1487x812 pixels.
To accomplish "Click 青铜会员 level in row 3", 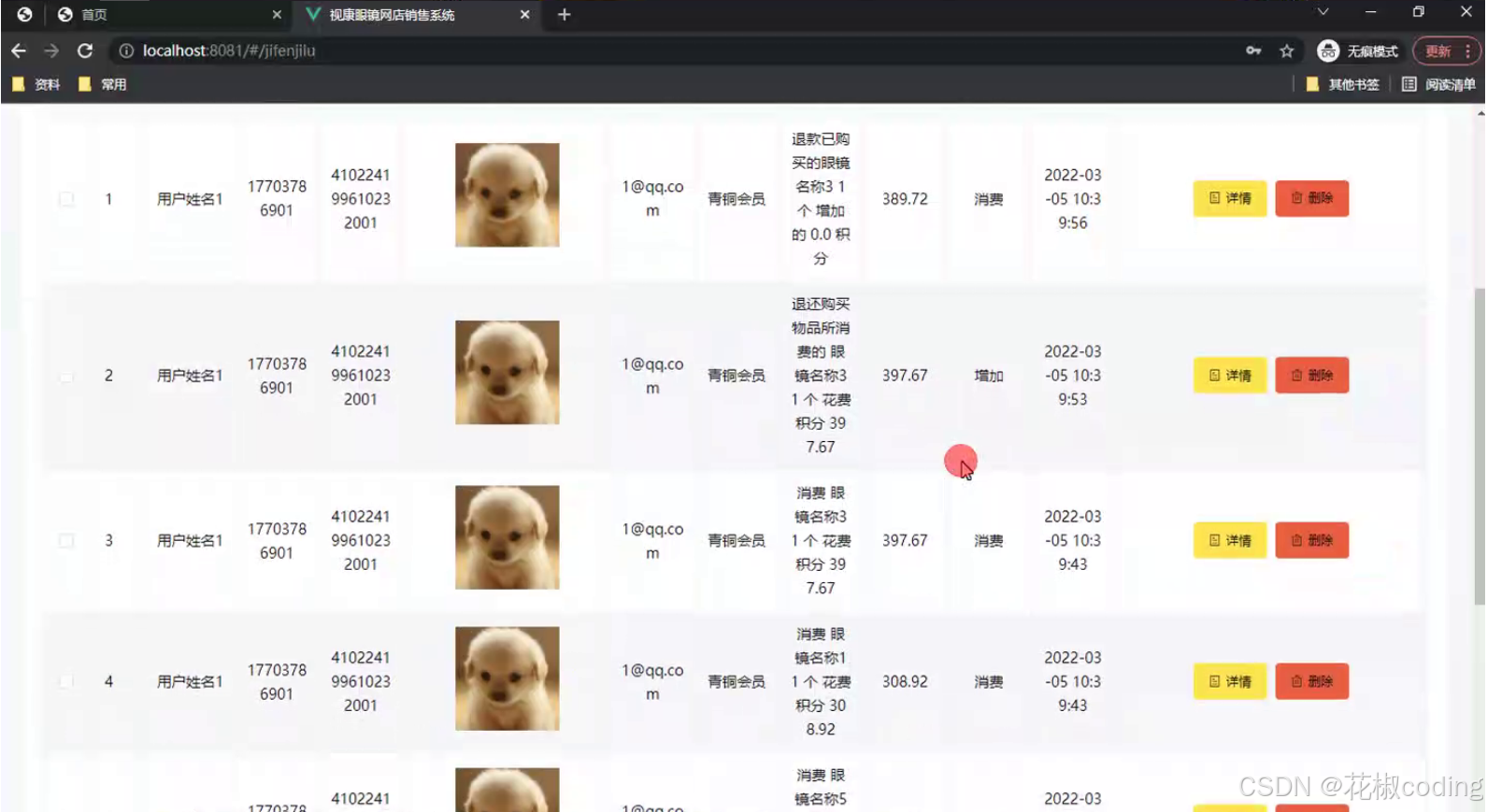I will [x=736, y=540].
